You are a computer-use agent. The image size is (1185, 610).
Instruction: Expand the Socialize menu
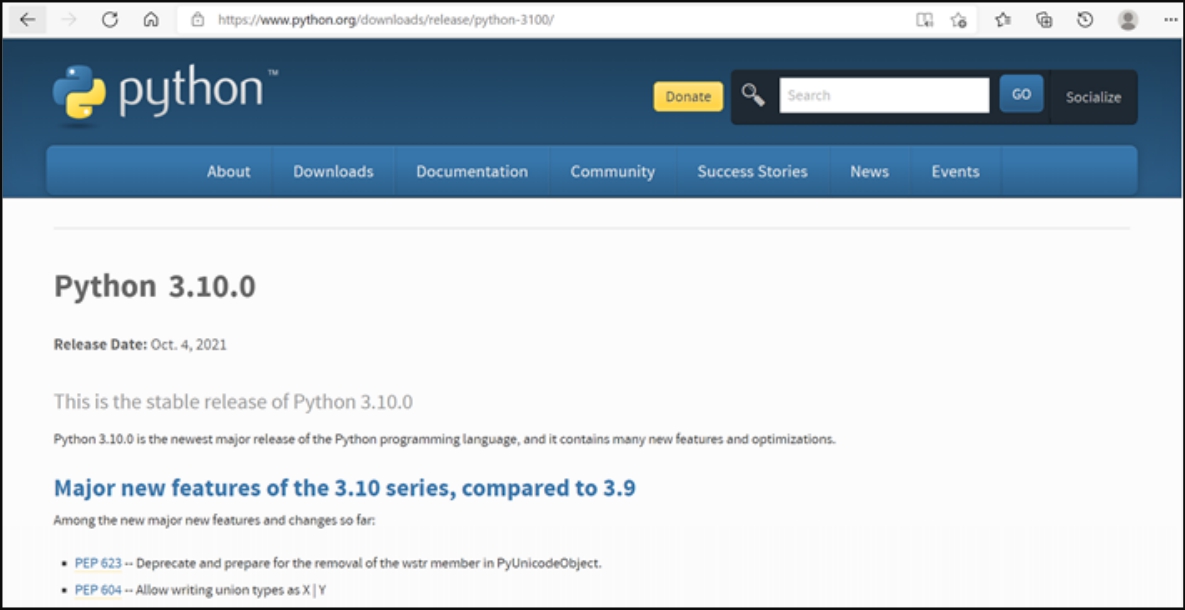pos(1093,97)
